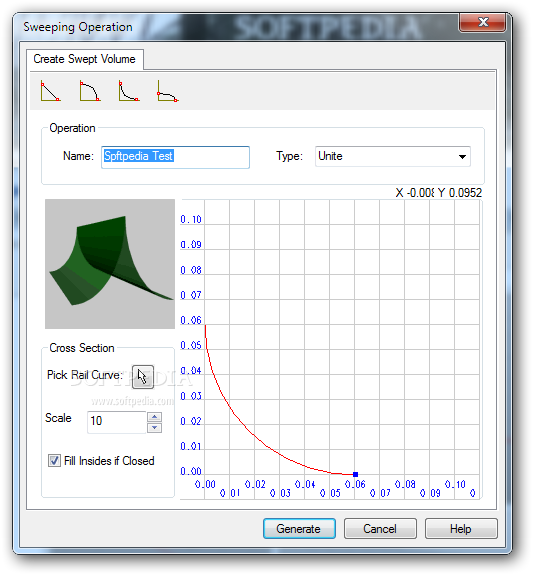Toggle the Fill Insides if Closed checkbox
Screen dimensions: 533x575
pyautogui.click(x=54, y=460)
